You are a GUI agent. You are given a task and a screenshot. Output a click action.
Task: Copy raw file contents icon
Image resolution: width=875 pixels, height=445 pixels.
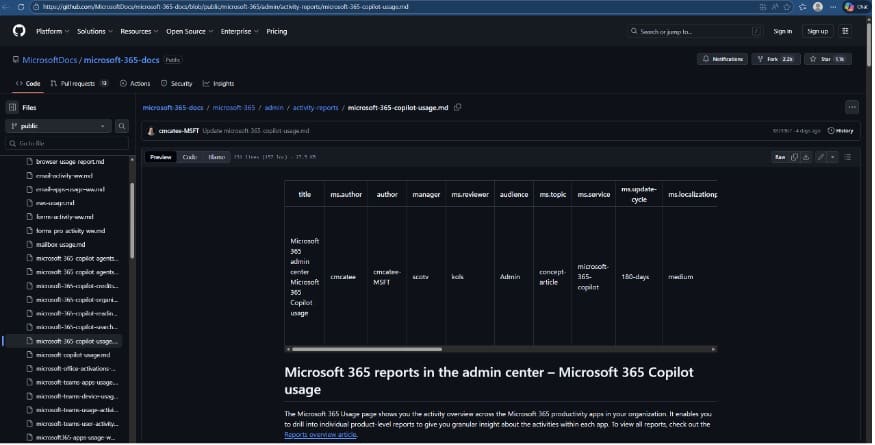pyautogui.click(x=794, y=157)
